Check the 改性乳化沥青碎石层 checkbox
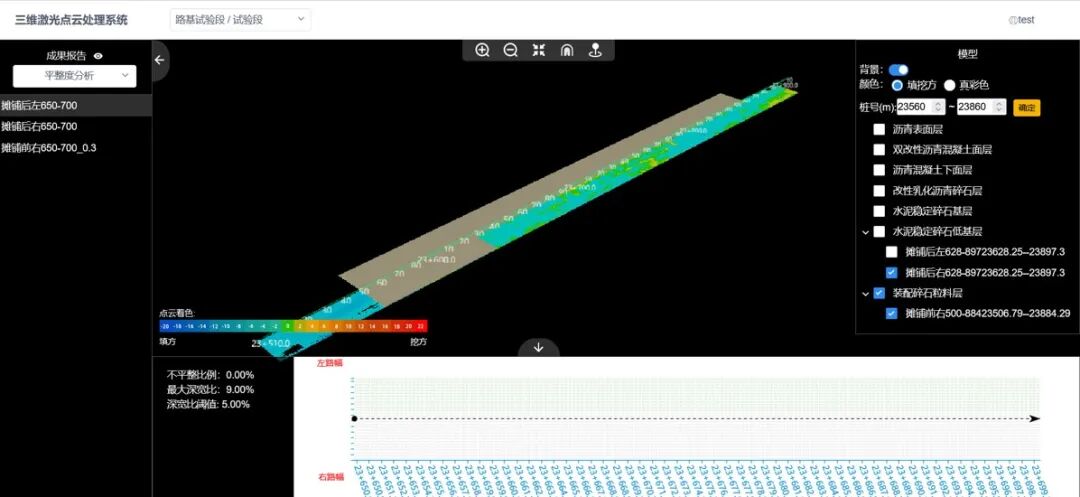The width and height of the screenshot is (1080, 497). tap(879, 191)
